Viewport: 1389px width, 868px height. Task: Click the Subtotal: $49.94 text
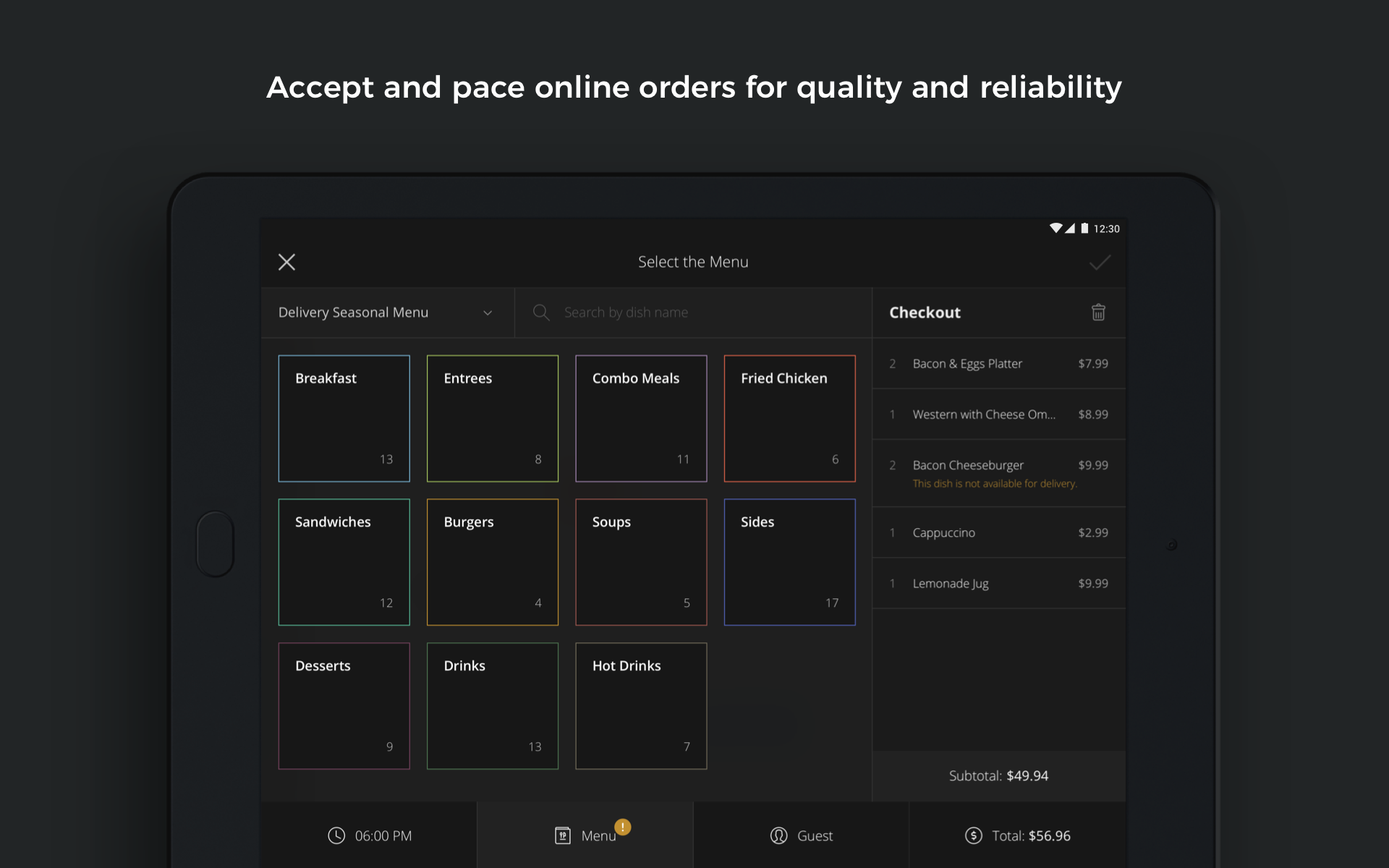pos(998,775)
